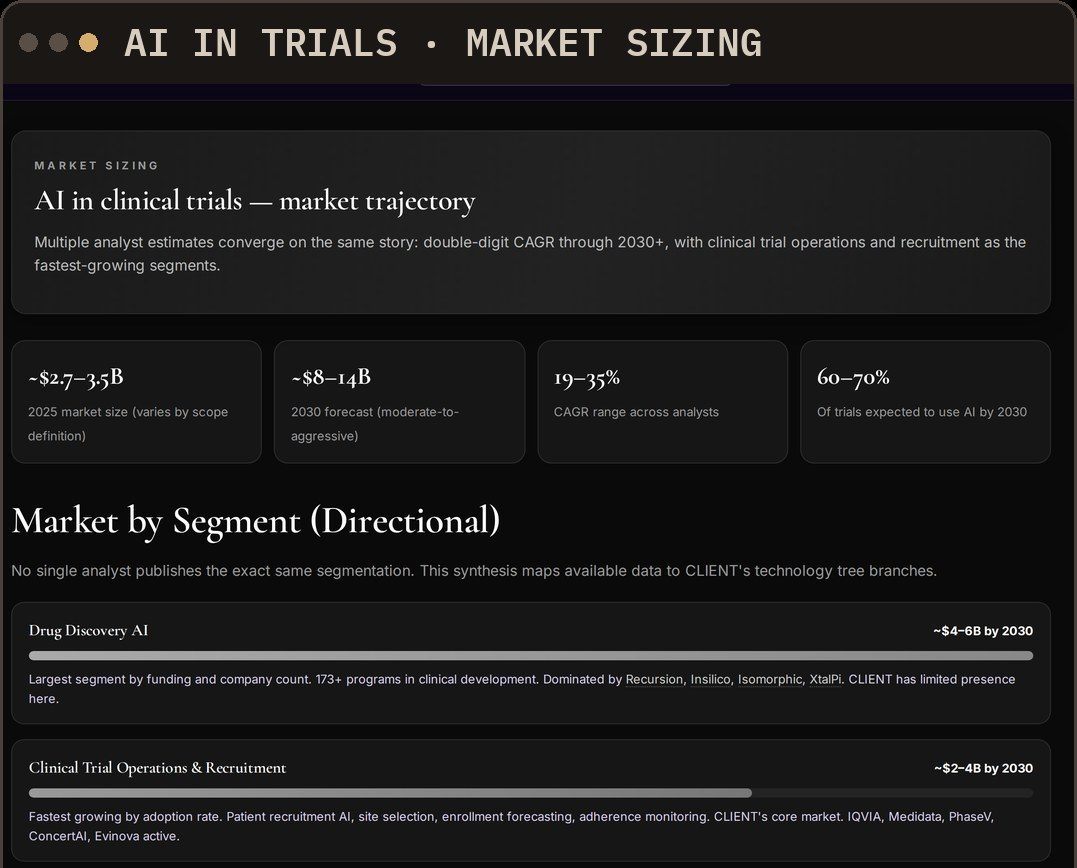
Task: Select the 60–70% trials using AI card
Action: click(x=925, y=402)
